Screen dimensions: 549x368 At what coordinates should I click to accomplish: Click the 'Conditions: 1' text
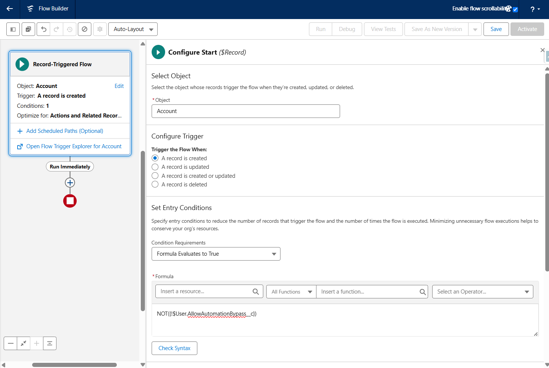coord(33,106)
